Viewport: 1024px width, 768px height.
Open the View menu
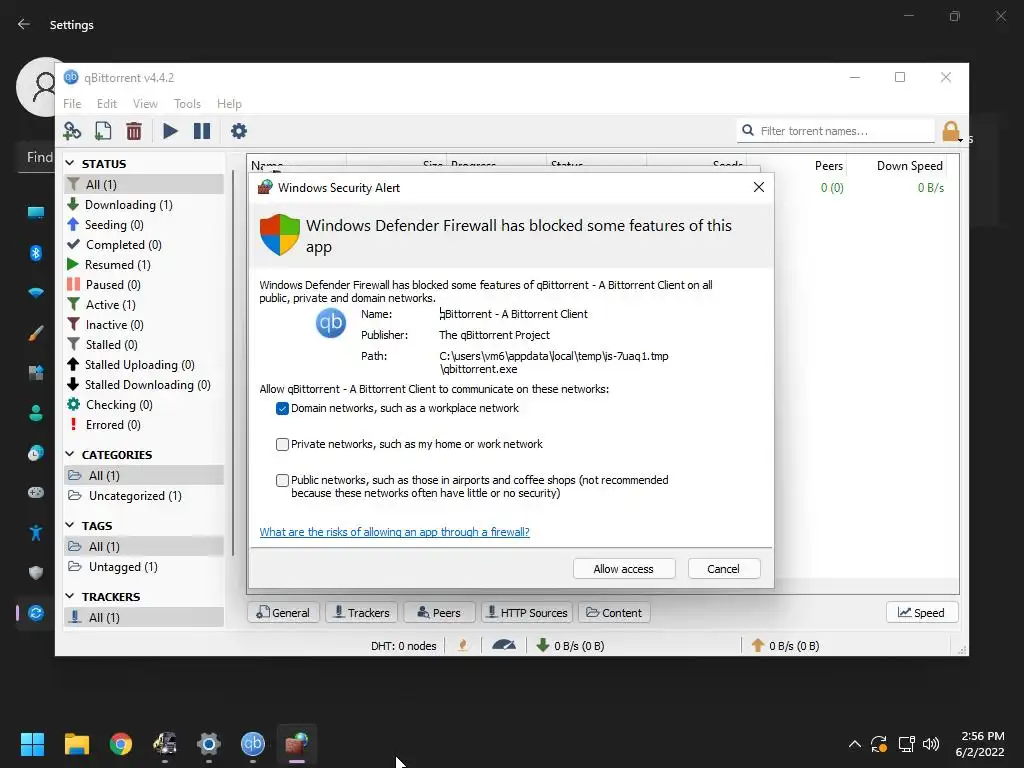[x=145, y=104]
